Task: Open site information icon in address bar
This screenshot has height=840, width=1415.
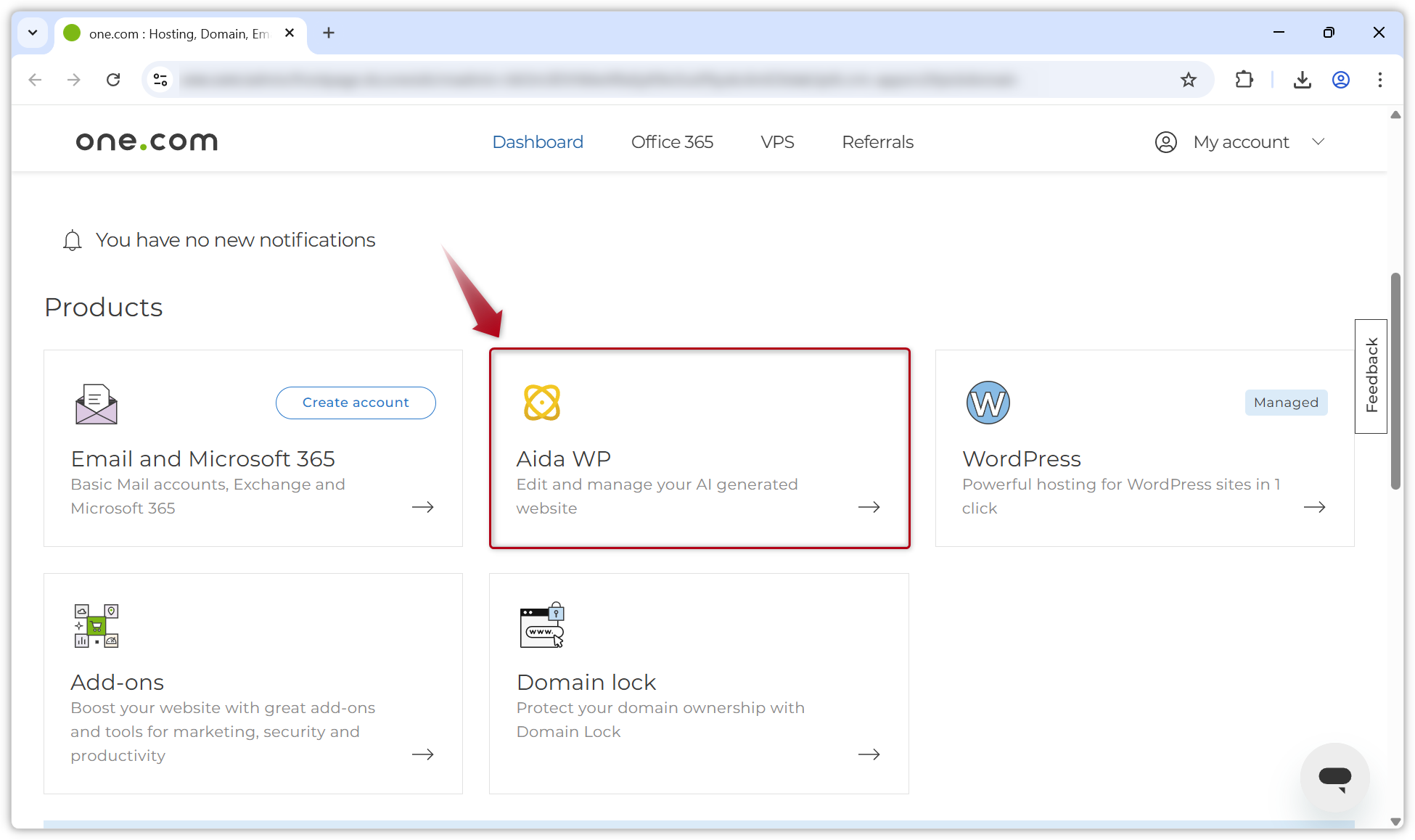Action: pyautogui.click(x=160, y=80)
